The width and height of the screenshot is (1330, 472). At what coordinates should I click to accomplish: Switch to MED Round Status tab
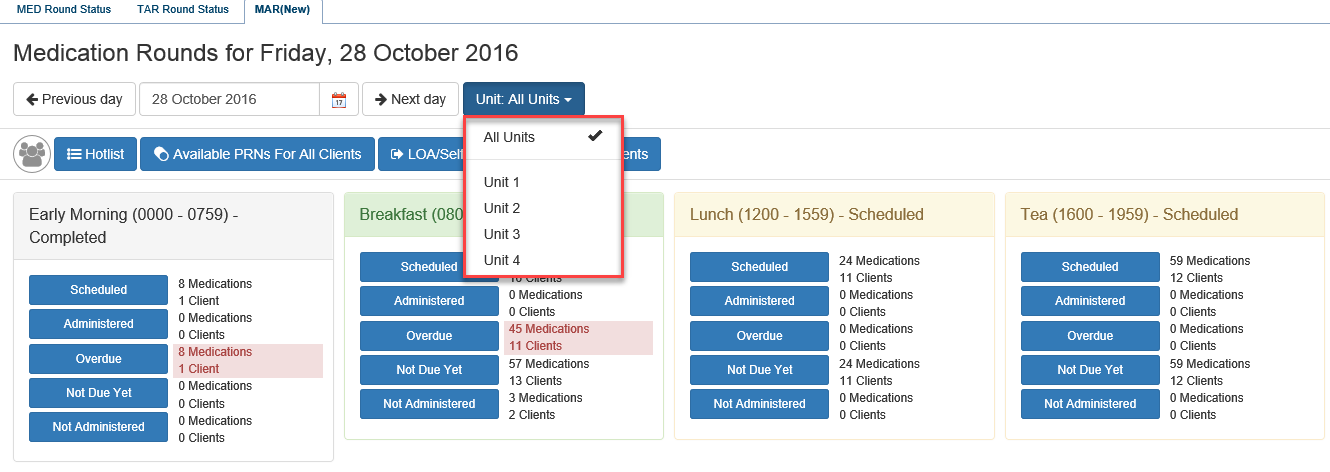(64, 10)
